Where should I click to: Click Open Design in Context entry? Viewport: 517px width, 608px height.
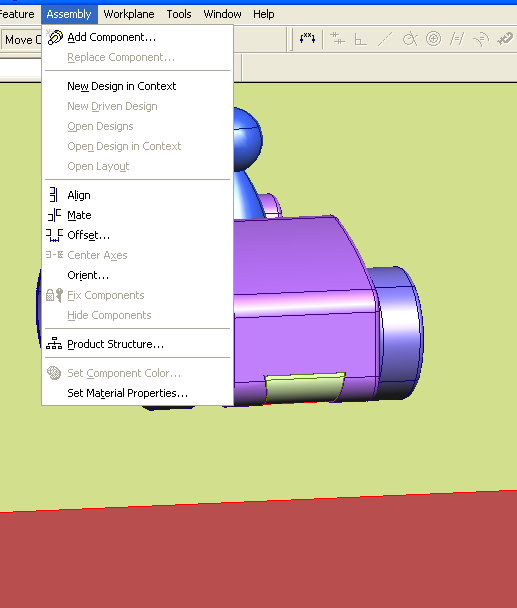point(137,146)
